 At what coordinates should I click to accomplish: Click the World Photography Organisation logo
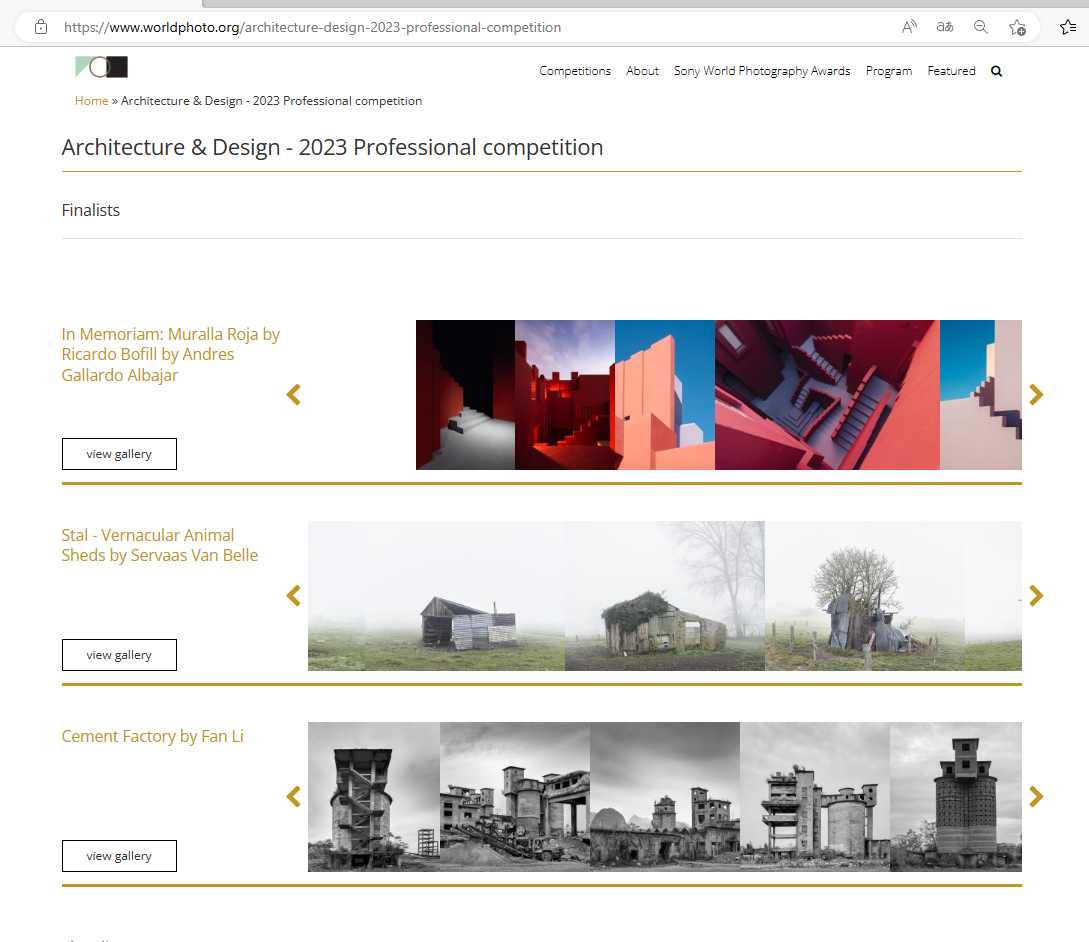101,67
